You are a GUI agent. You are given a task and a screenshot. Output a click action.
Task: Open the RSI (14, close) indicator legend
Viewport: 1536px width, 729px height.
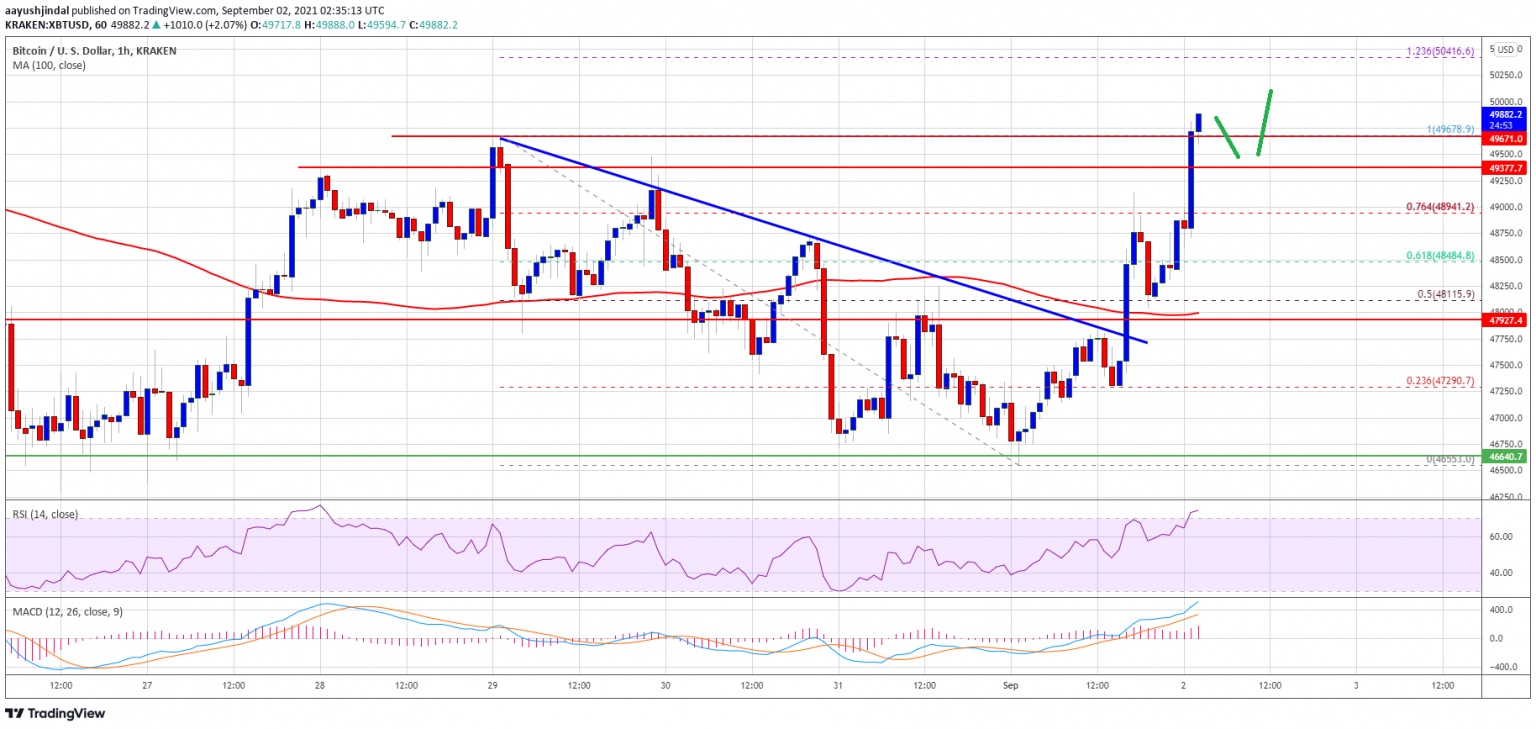[46, 514]
